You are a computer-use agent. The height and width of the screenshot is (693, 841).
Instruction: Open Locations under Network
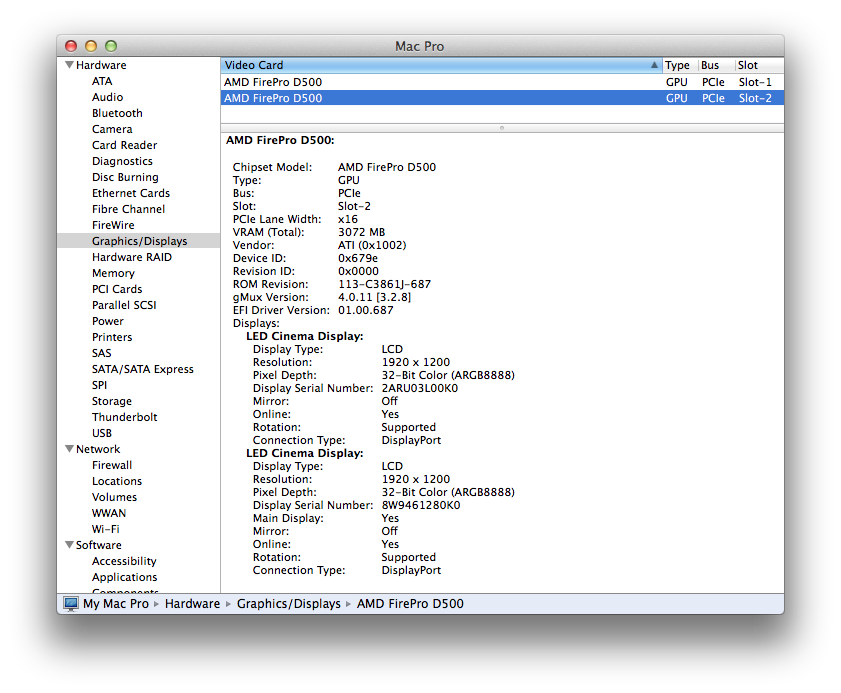(117, 482)
